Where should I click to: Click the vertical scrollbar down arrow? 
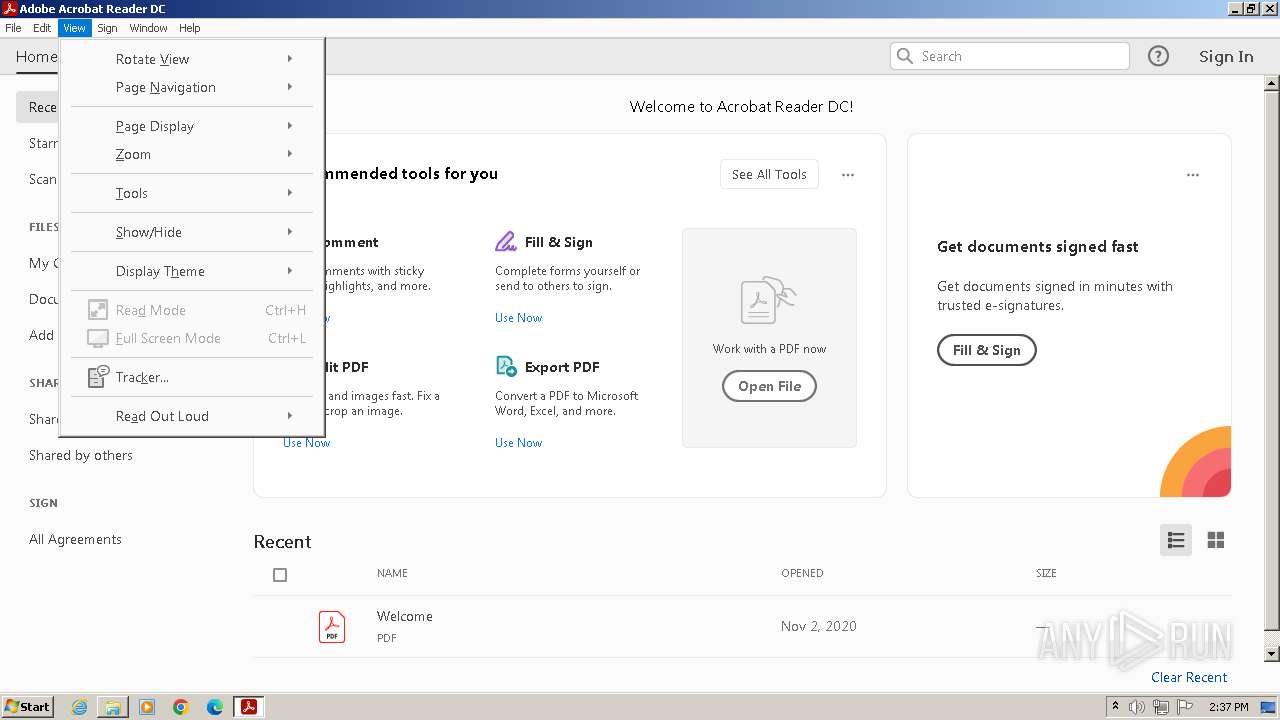tap(1272, 654)
